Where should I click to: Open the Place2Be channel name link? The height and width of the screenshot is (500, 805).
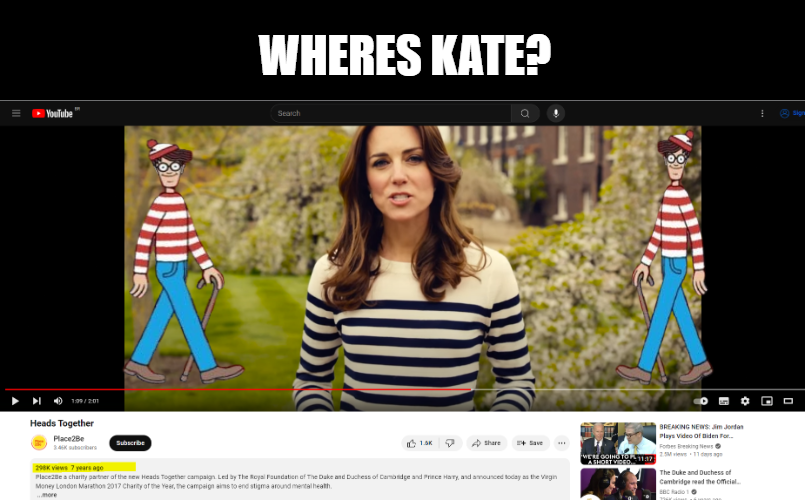[69, 438]
